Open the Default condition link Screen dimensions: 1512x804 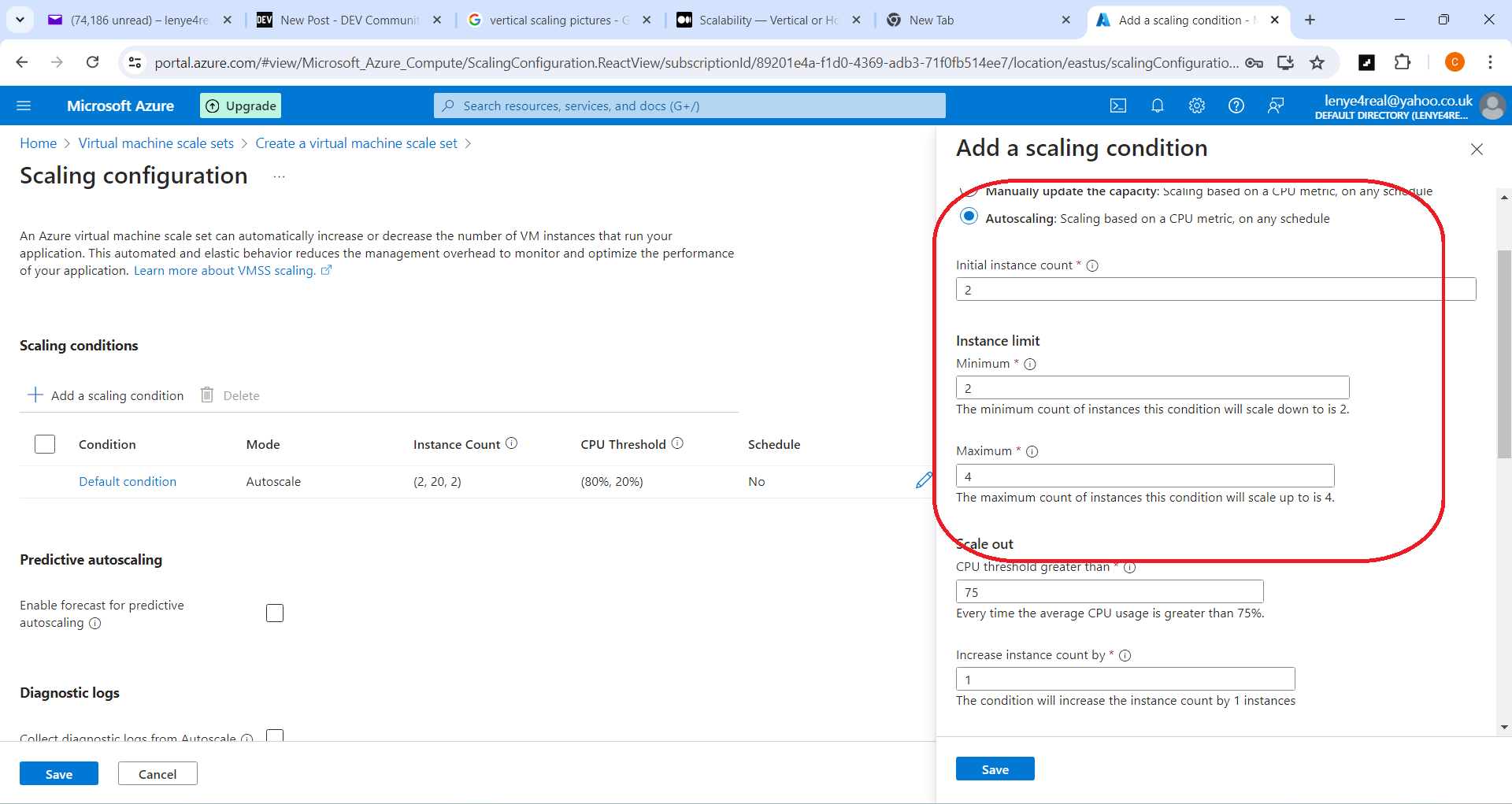128,482
